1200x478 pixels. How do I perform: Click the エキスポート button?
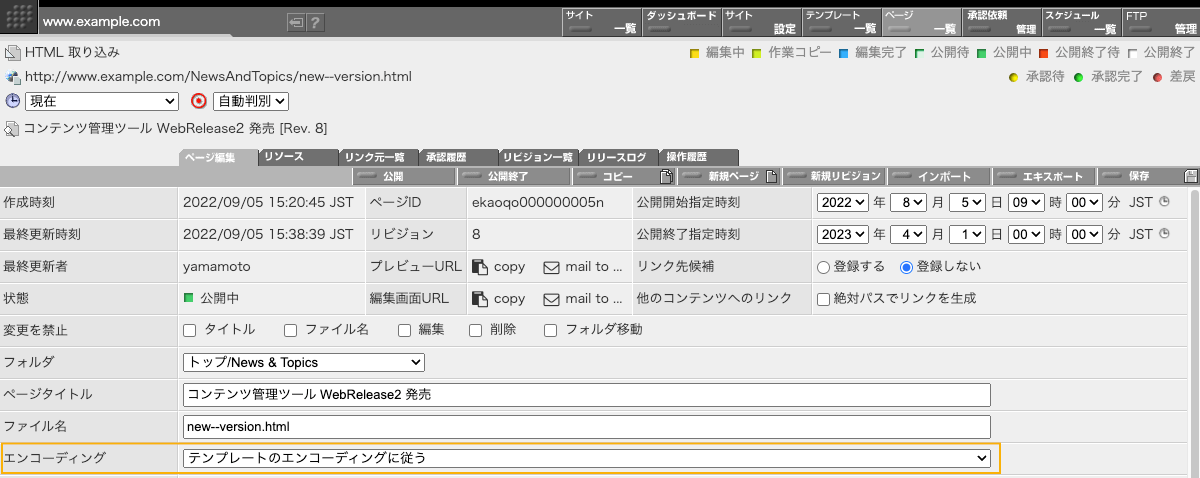[x=1043, y=176]
